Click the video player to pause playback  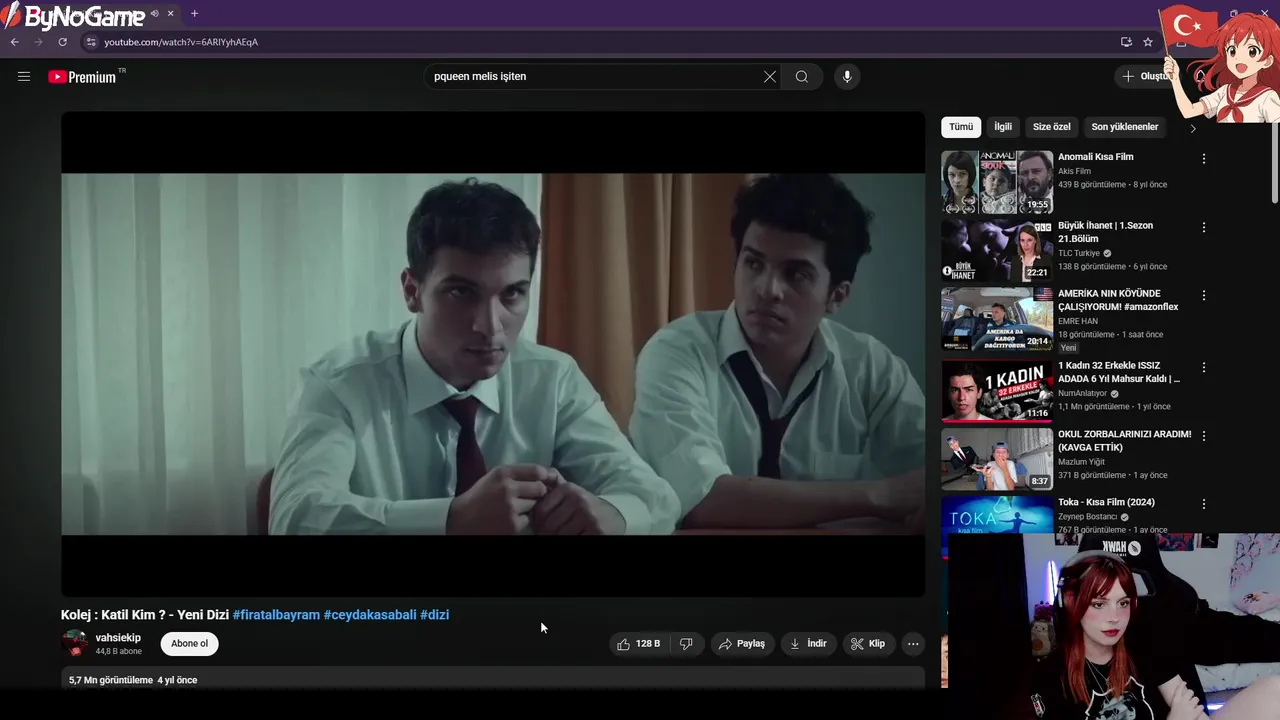coord(493,354)
